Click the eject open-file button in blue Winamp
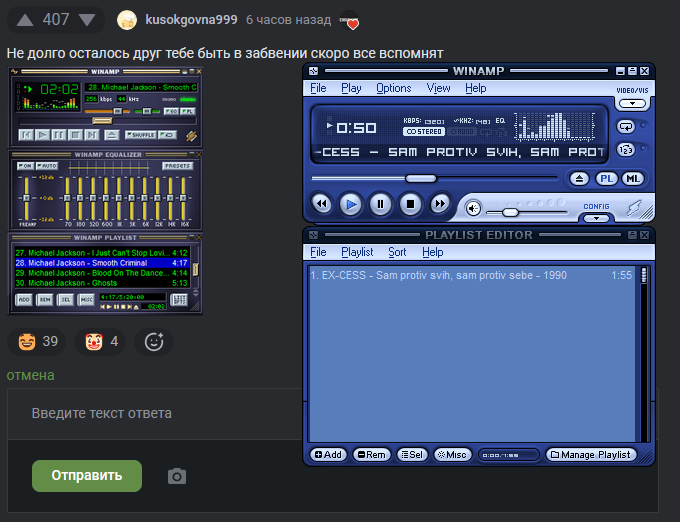The height and width of the screenshot is (522, 680). pos(579,179)
